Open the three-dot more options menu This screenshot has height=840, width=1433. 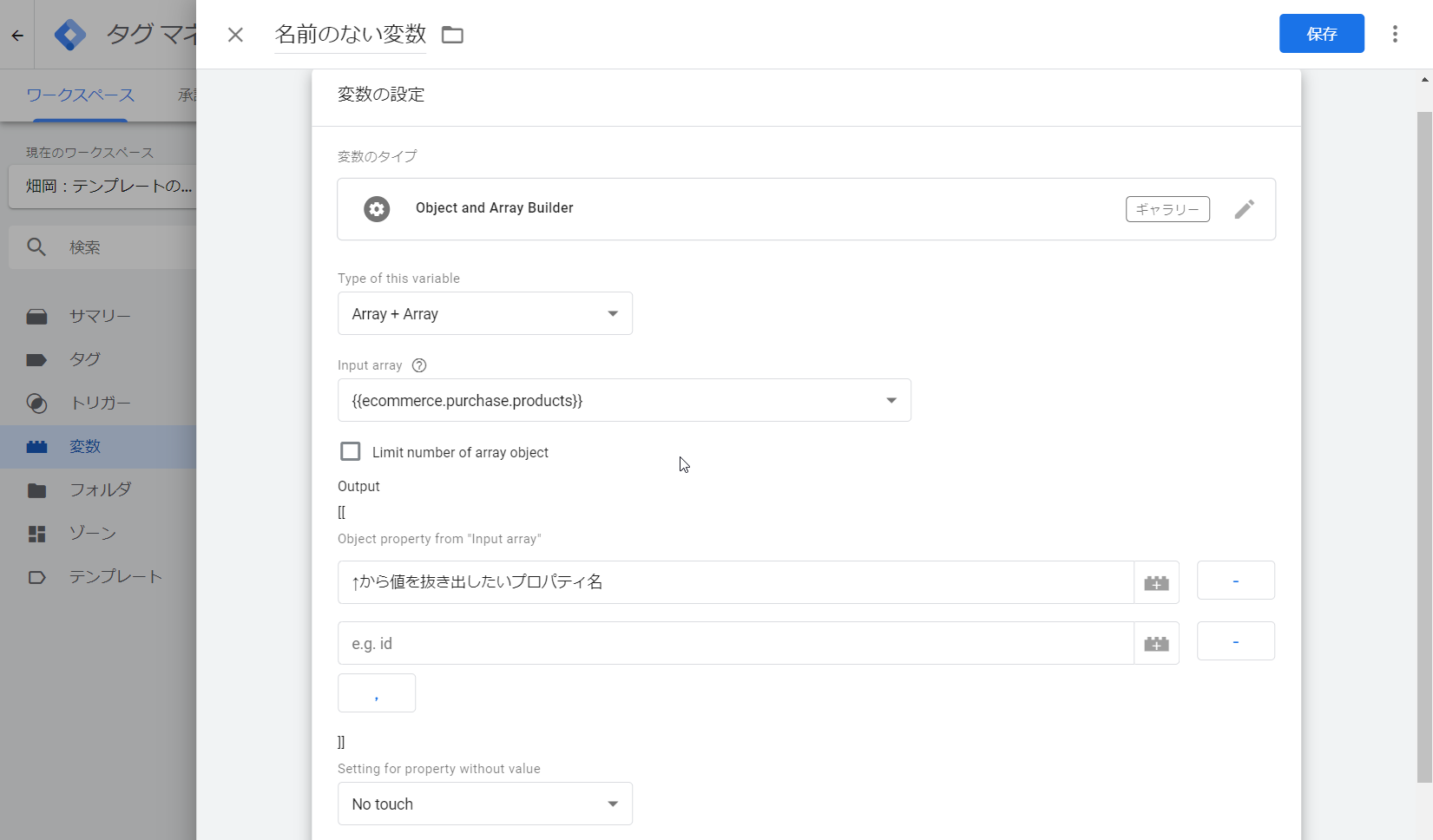point(1395,34)
